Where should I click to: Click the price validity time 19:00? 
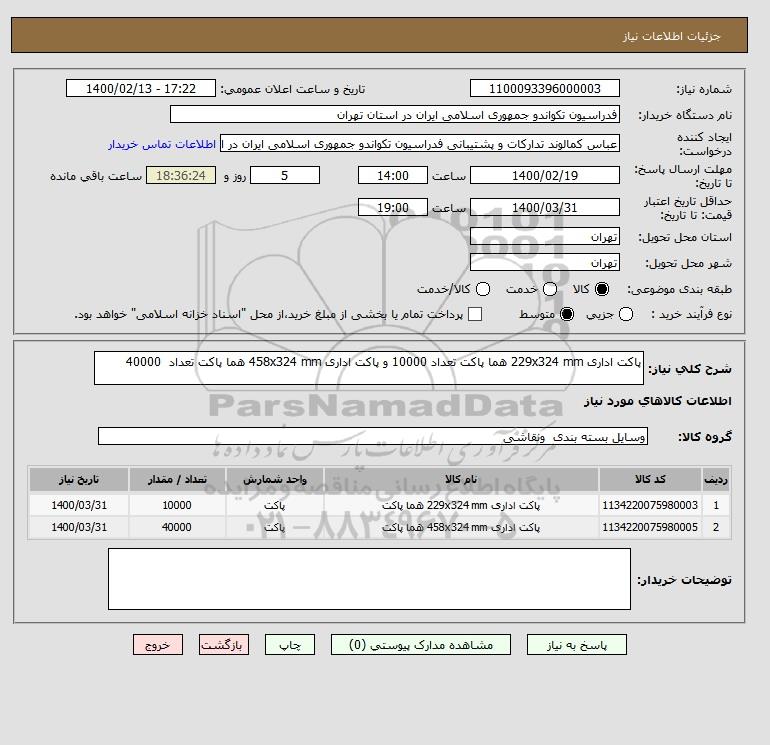[393, 207]
